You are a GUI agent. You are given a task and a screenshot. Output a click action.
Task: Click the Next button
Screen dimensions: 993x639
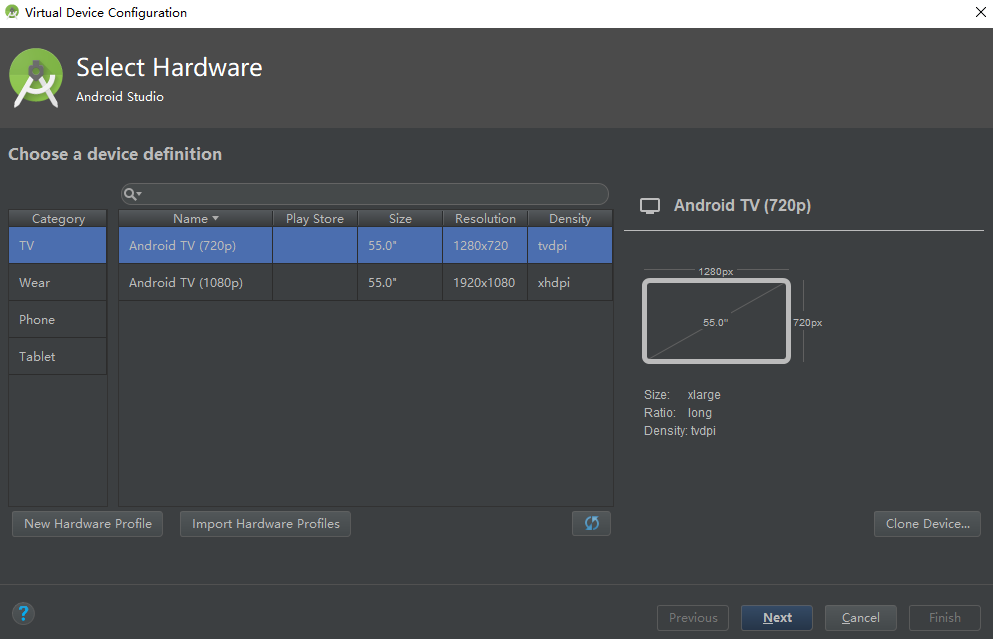777,617
